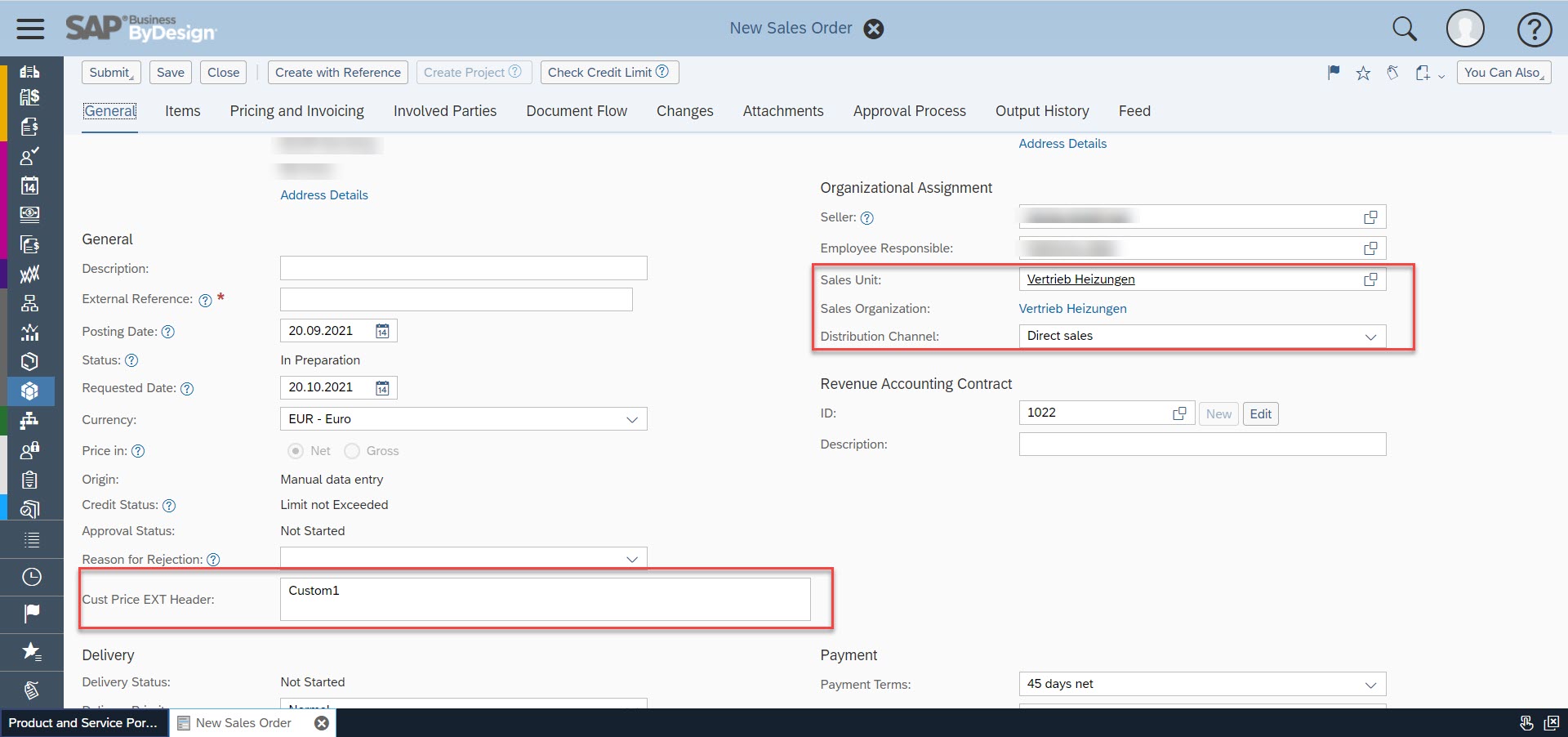Mark as favorite with star icon
The image size is (1568, 737).
click(1363, 73)
